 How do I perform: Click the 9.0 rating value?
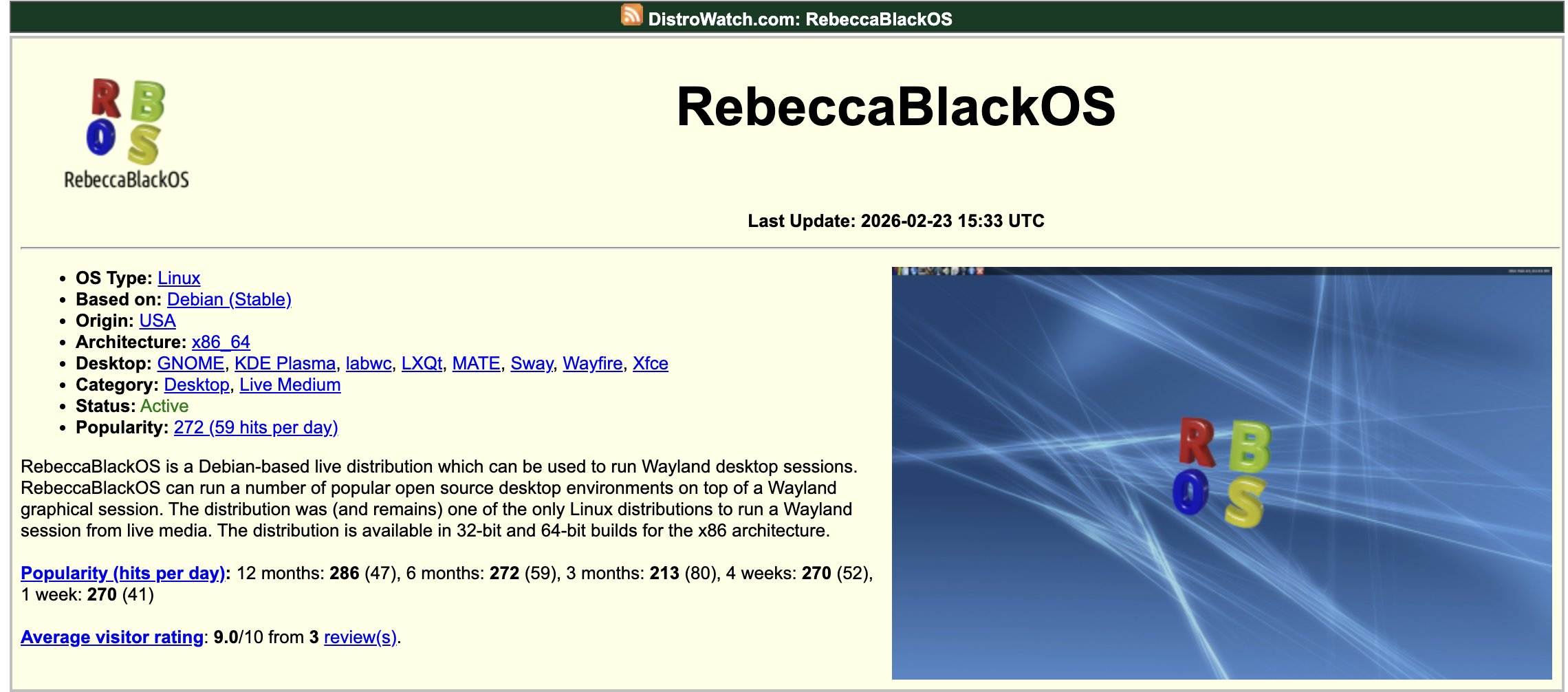point(226,637)
